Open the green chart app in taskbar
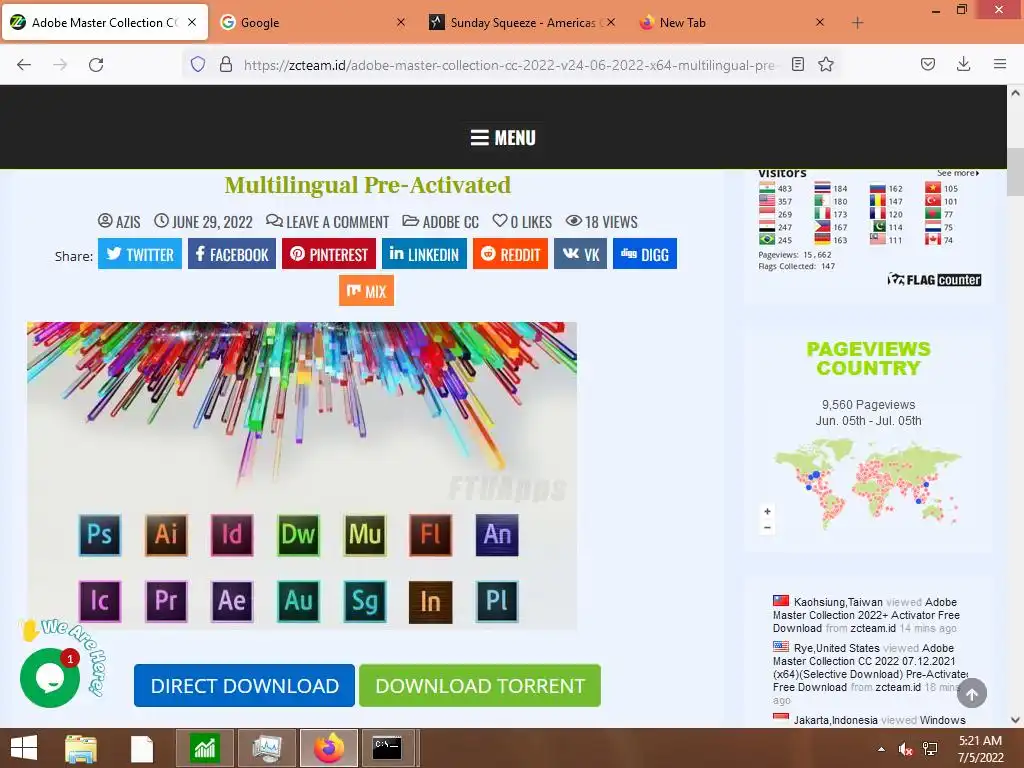Viewport: 1024px width, 768px height. tap(205, 748)
